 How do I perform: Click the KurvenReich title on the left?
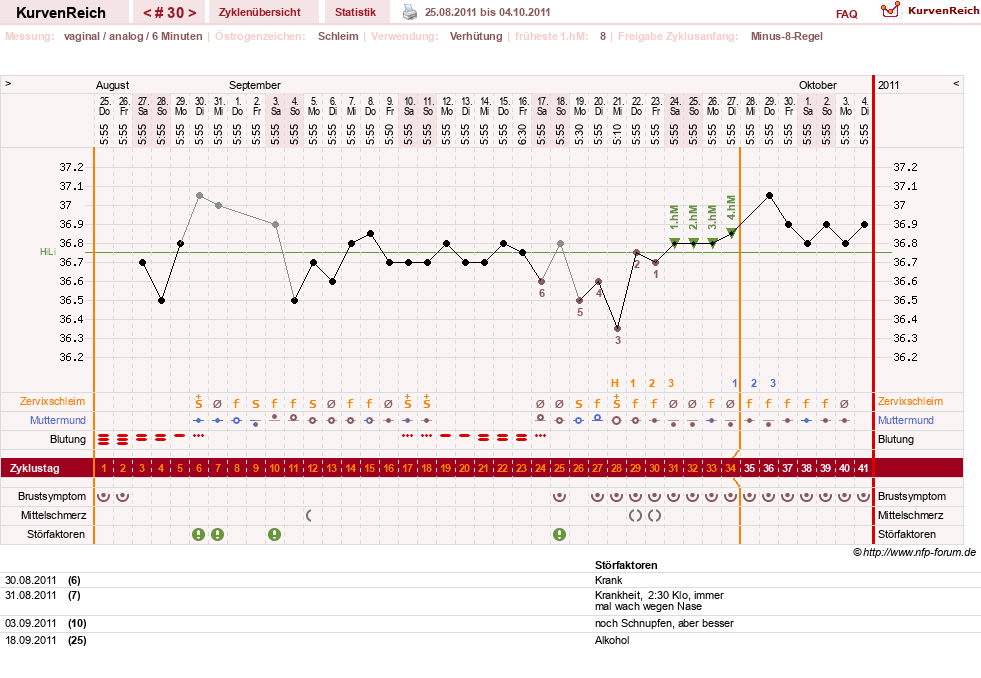pyautogui.click(x=61, y=13)
